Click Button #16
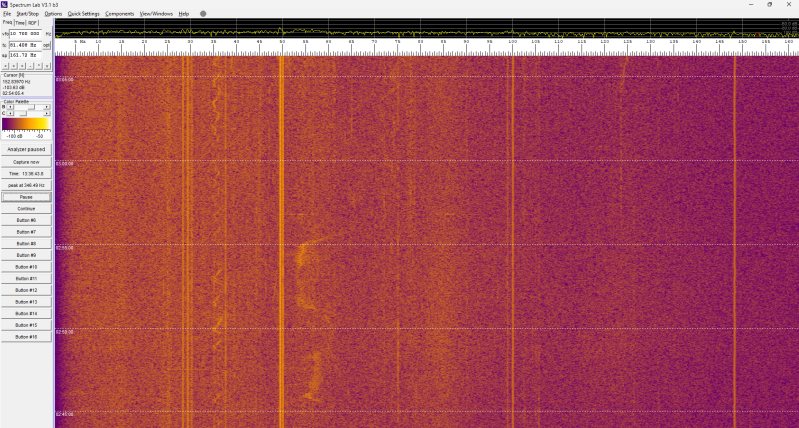Image resolution: width=799 pixels, height=428 pixels. 26,337
